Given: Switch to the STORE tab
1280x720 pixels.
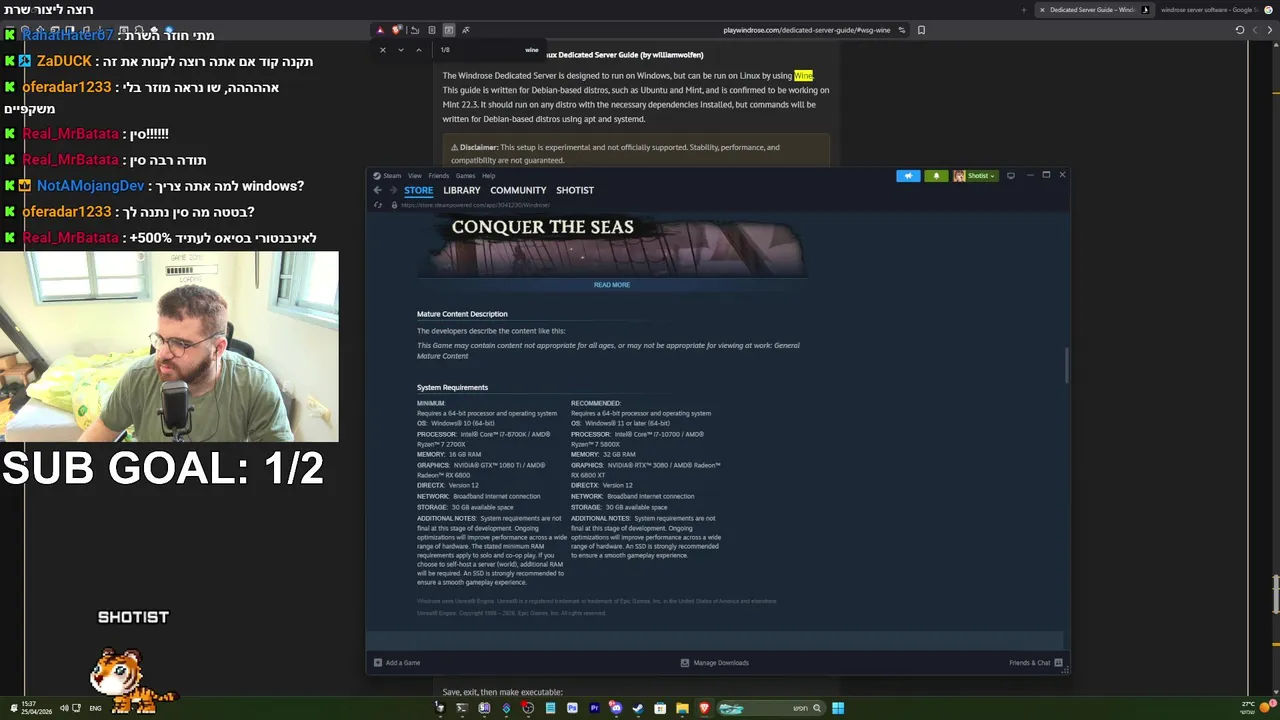Looking at the screenshot, I should (418, 190).
